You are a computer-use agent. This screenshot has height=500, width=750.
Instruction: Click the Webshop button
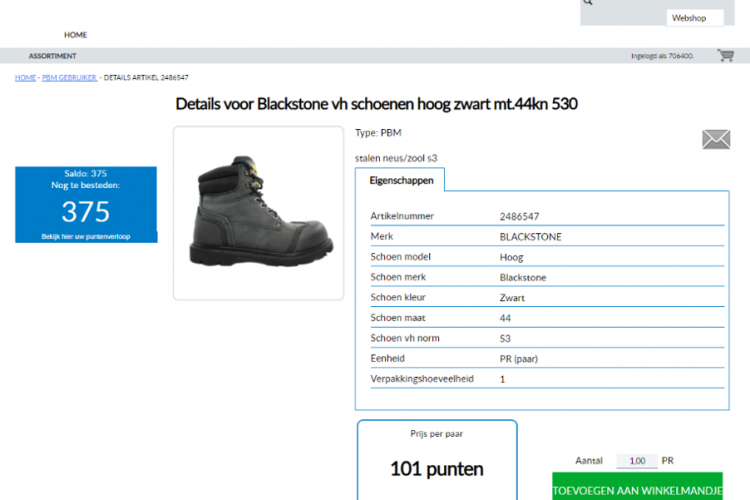(x=695, y=18)
